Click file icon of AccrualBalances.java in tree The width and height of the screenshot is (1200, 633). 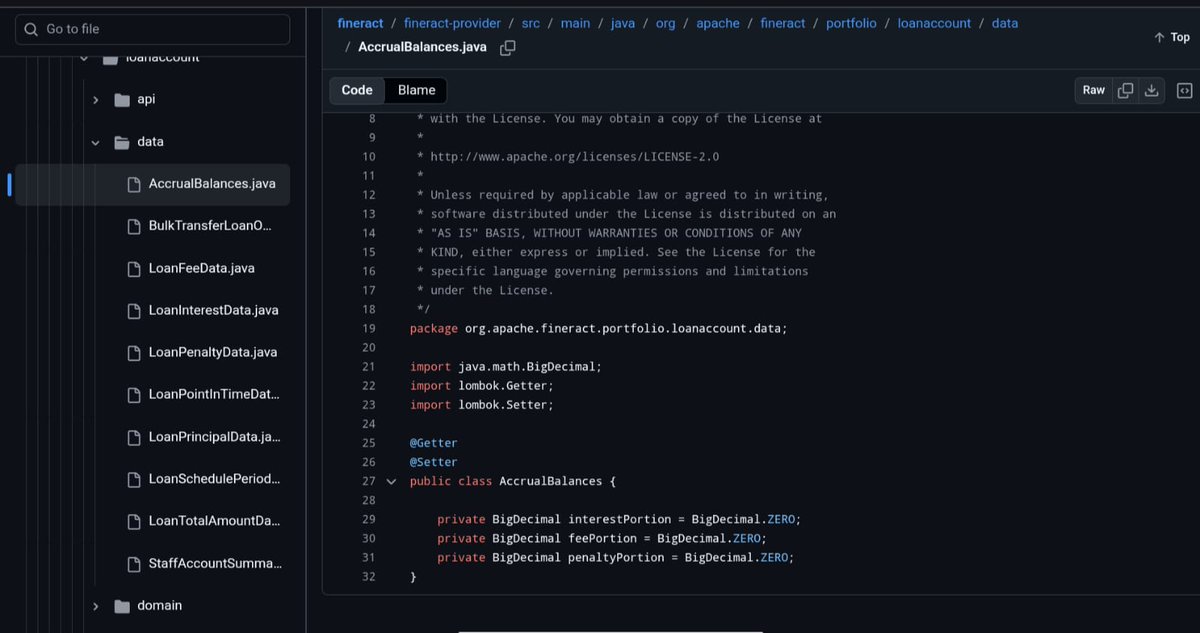[134, 184]
